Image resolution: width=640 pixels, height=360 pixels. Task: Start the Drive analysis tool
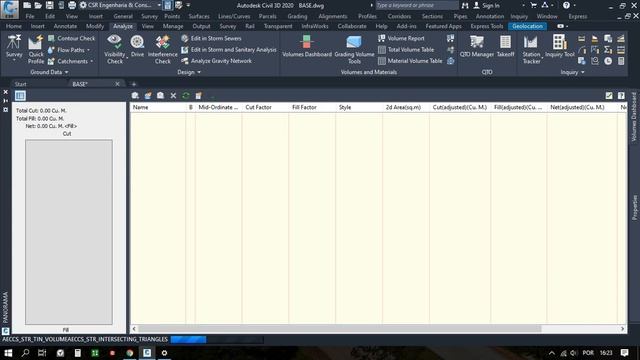coord(137,46)
